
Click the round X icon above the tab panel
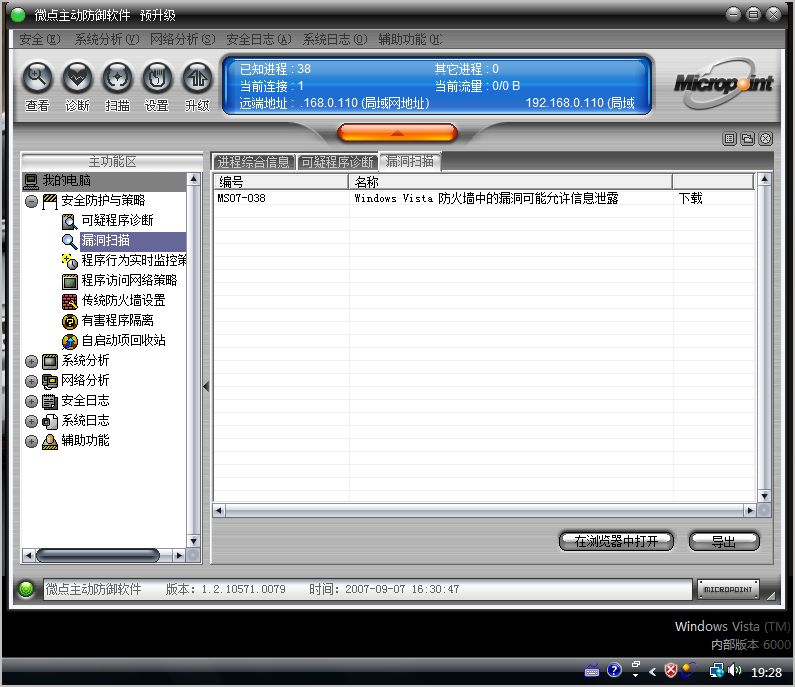pyautogui.click(x=766, y=138)
